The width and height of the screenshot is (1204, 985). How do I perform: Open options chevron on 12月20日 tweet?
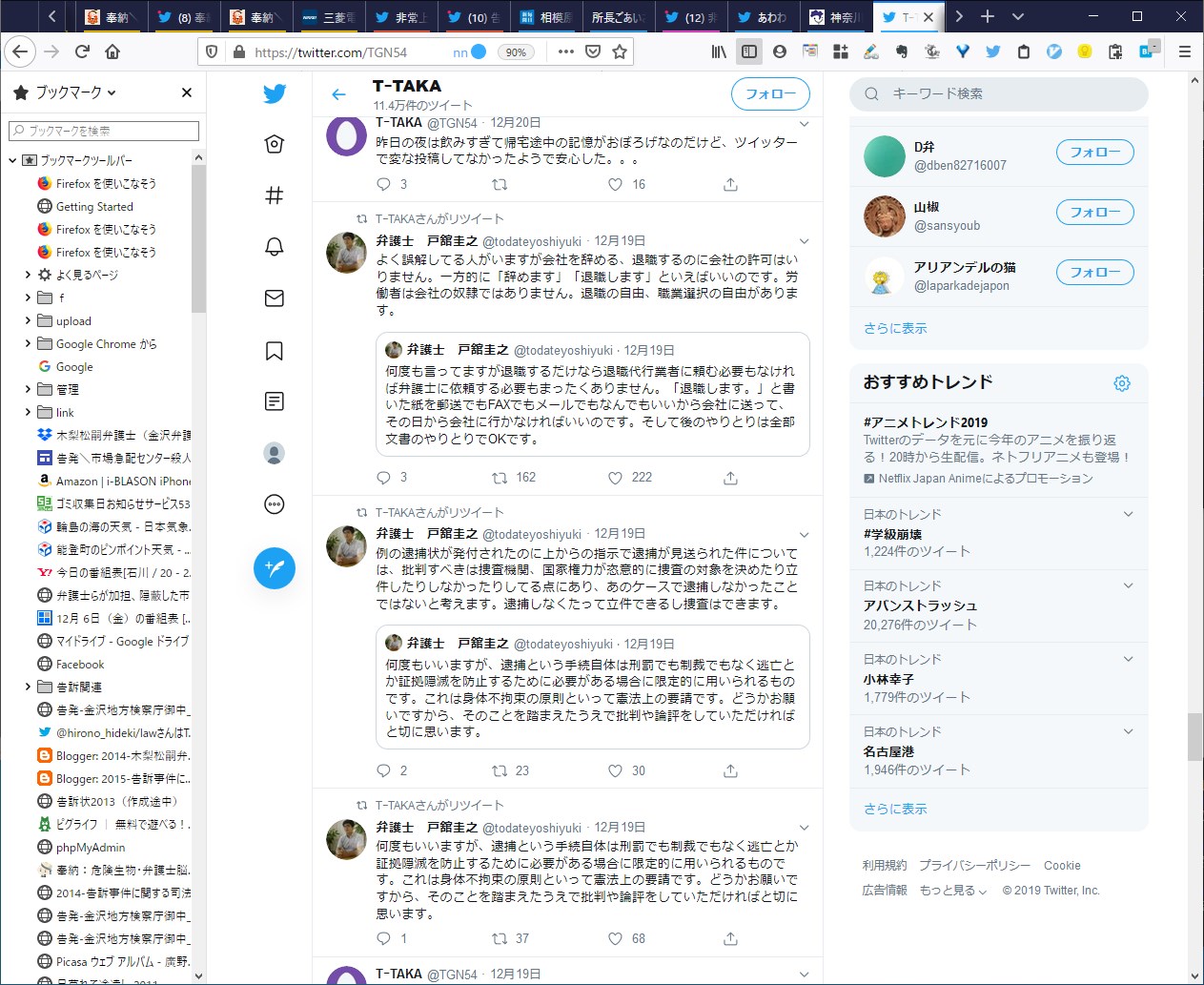click(804, 124)
